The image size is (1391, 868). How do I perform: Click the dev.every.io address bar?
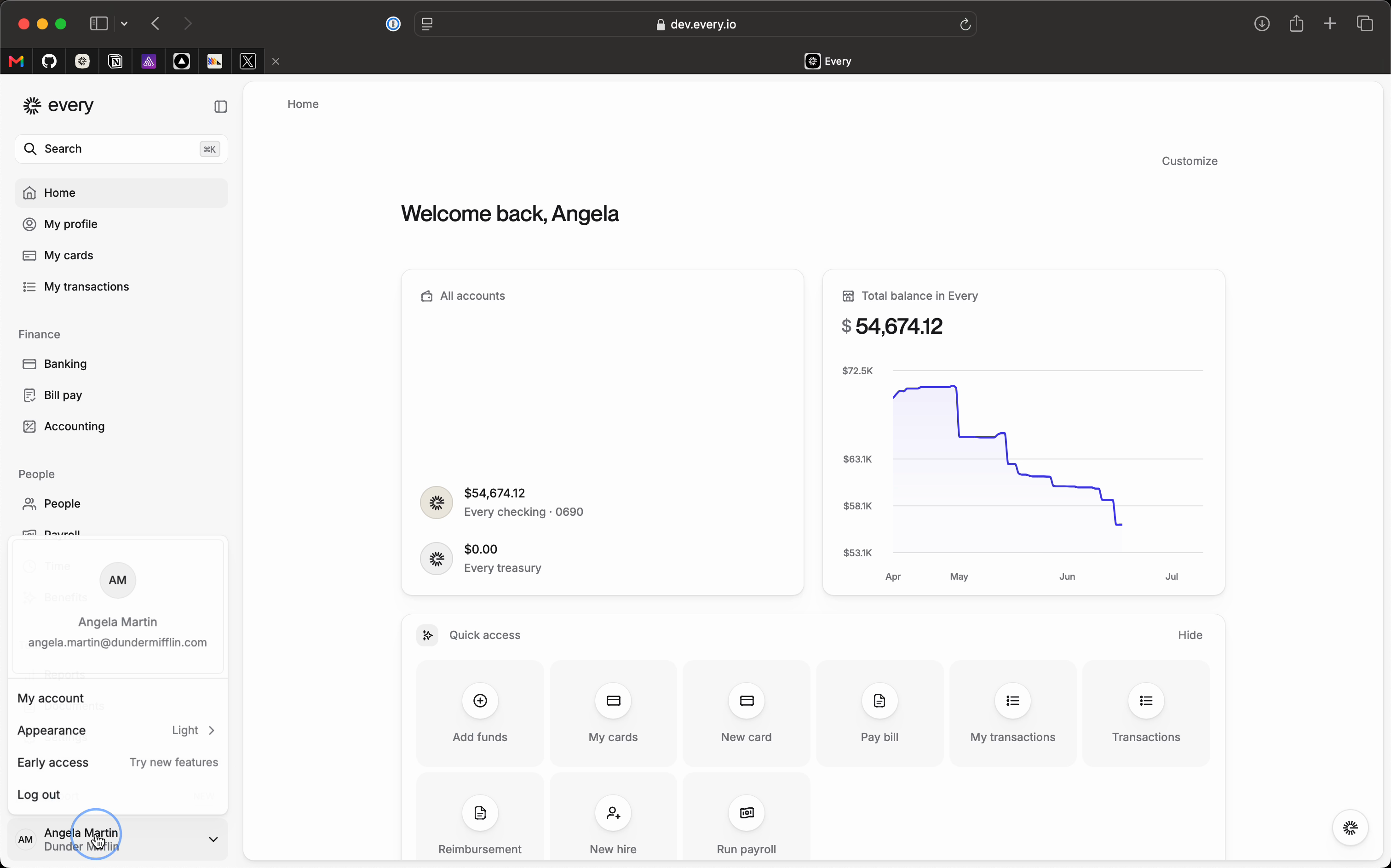tap(696, 24)
